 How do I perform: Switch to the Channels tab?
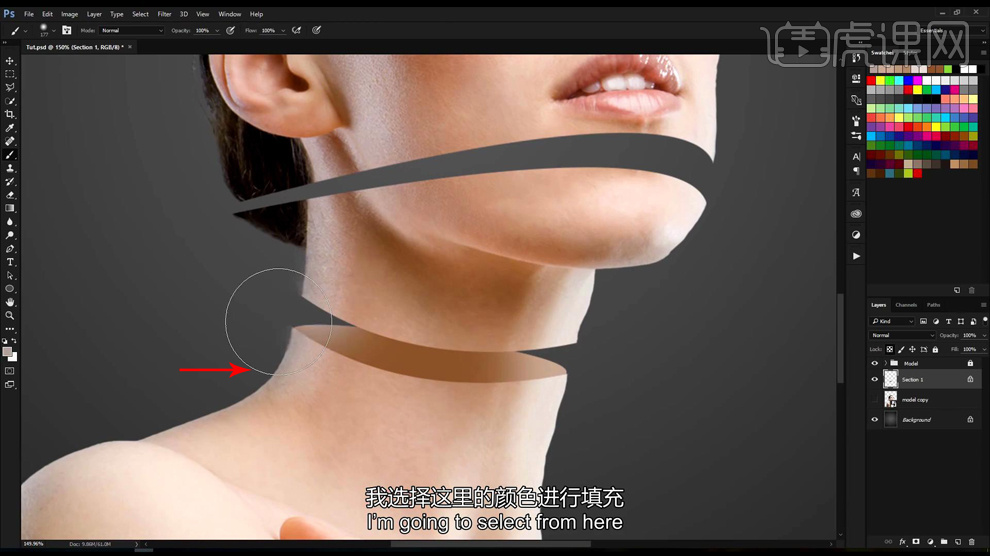click(906, 305)
